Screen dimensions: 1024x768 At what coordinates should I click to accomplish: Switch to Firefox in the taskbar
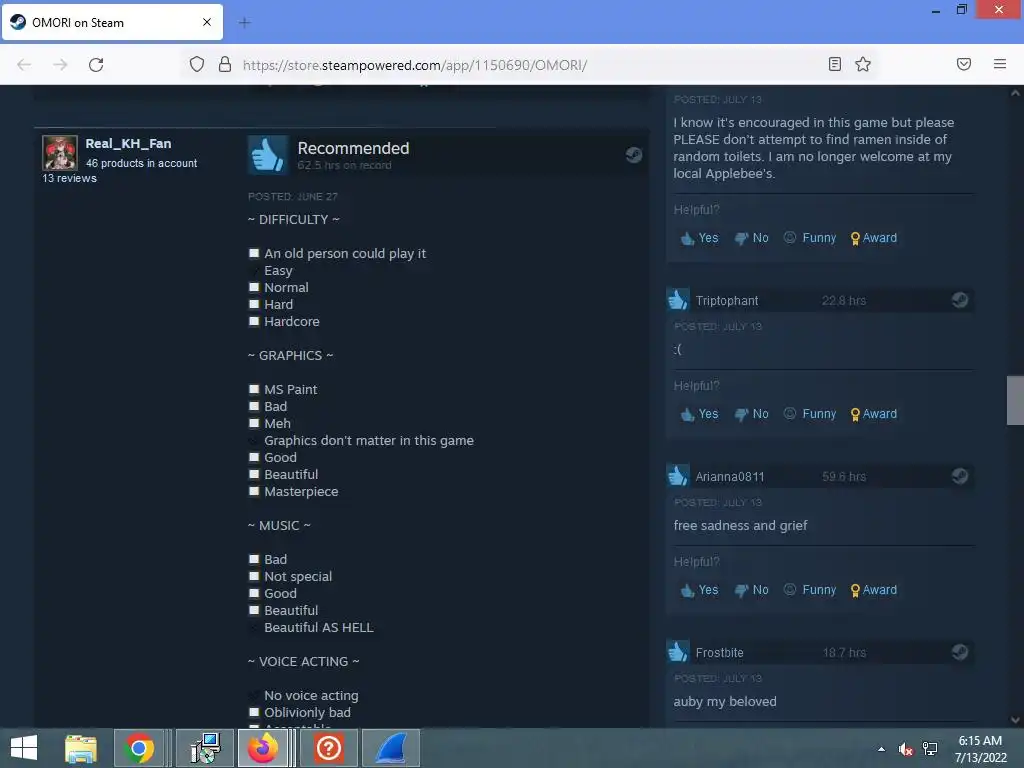pyautogui.click(x=263, y=748)
